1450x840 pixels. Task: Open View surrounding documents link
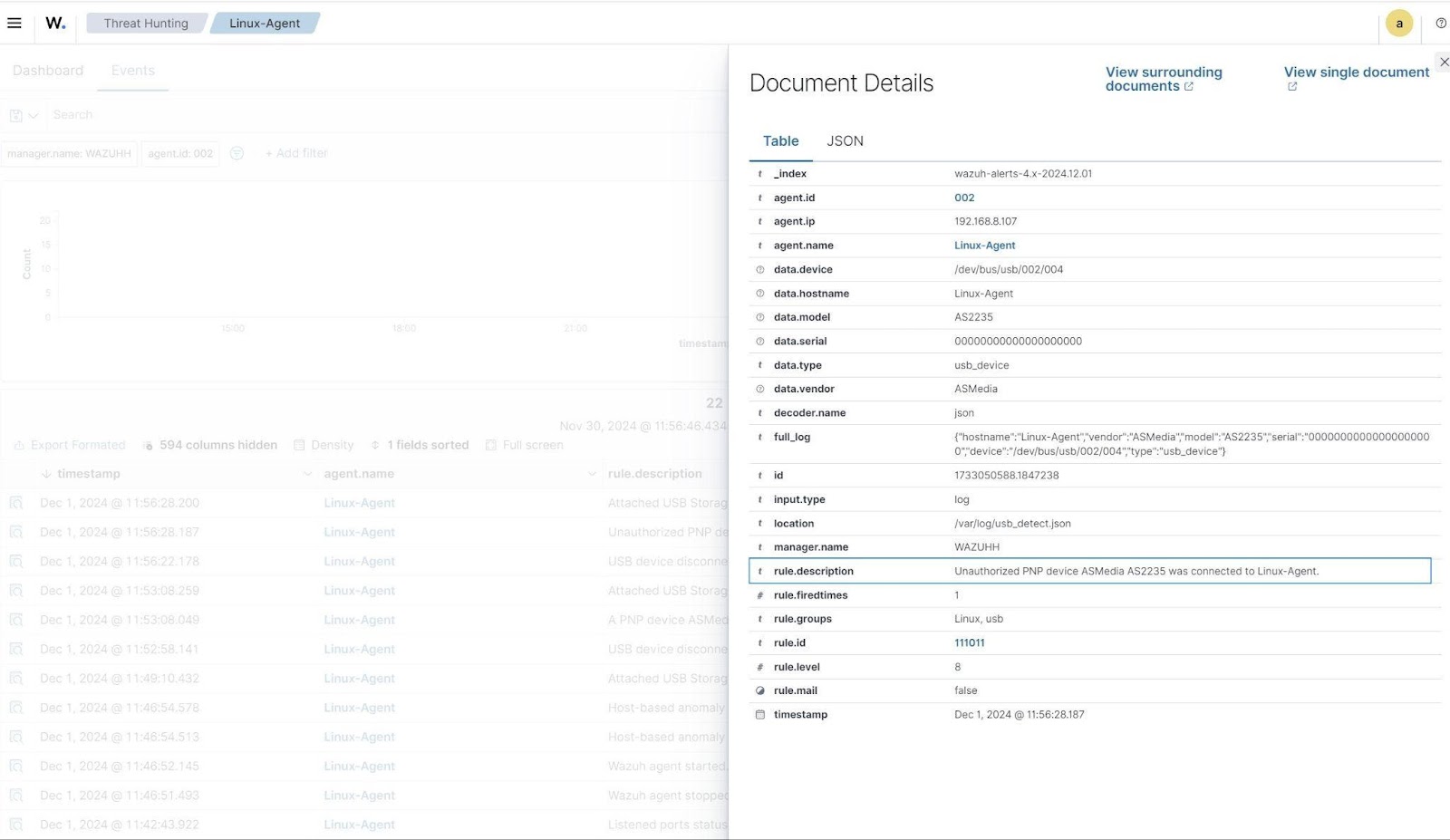(1164, 79)
